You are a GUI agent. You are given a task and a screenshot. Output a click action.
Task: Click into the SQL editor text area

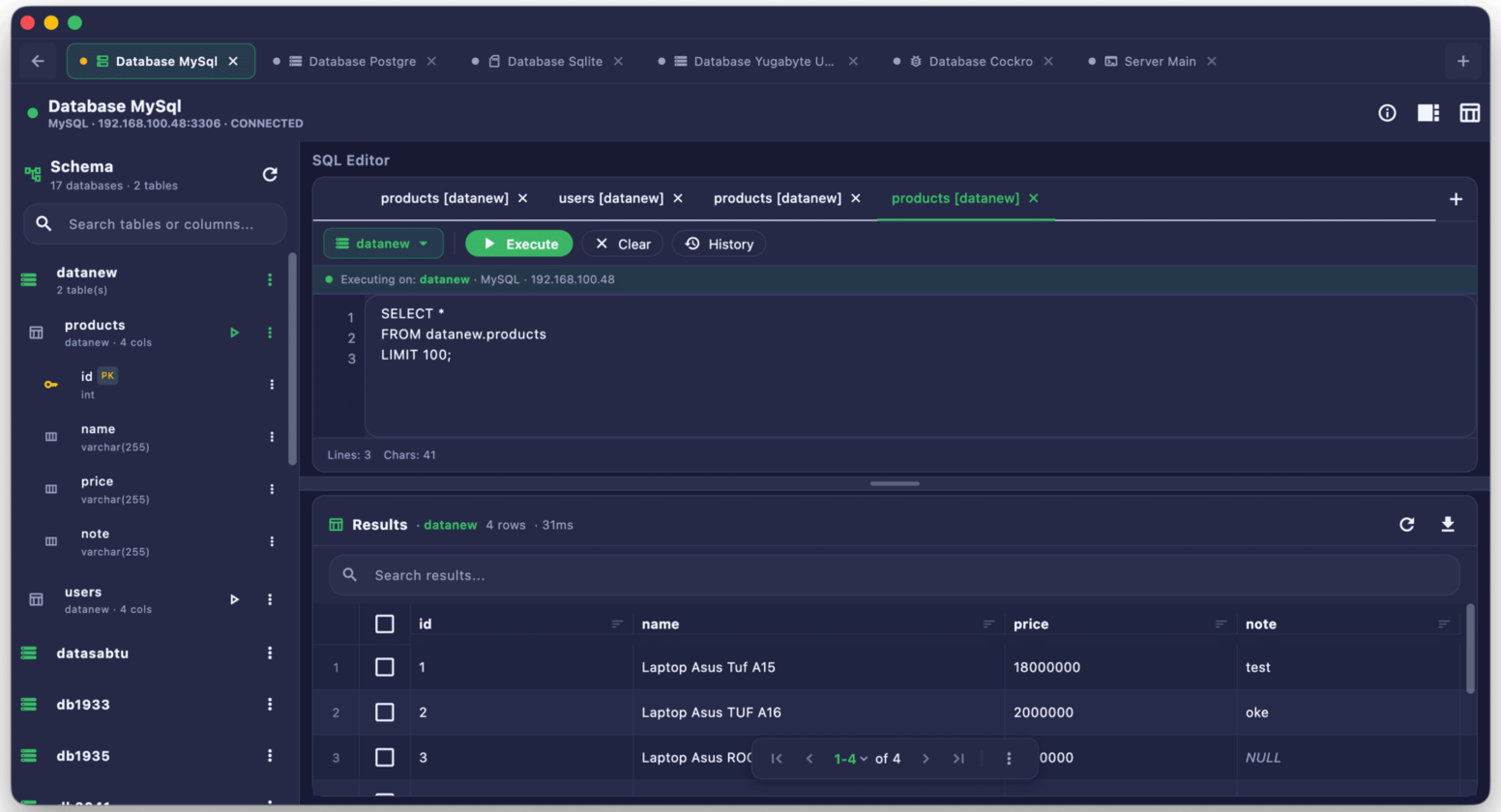(919, 366)
